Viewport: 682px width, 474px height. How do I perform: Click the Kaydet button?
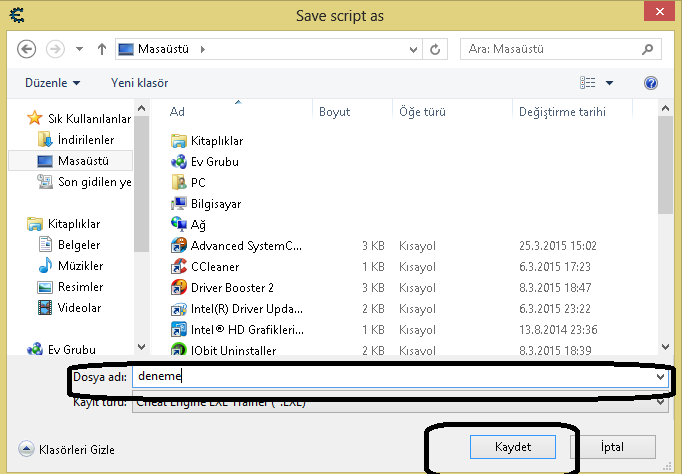[513, 447]
